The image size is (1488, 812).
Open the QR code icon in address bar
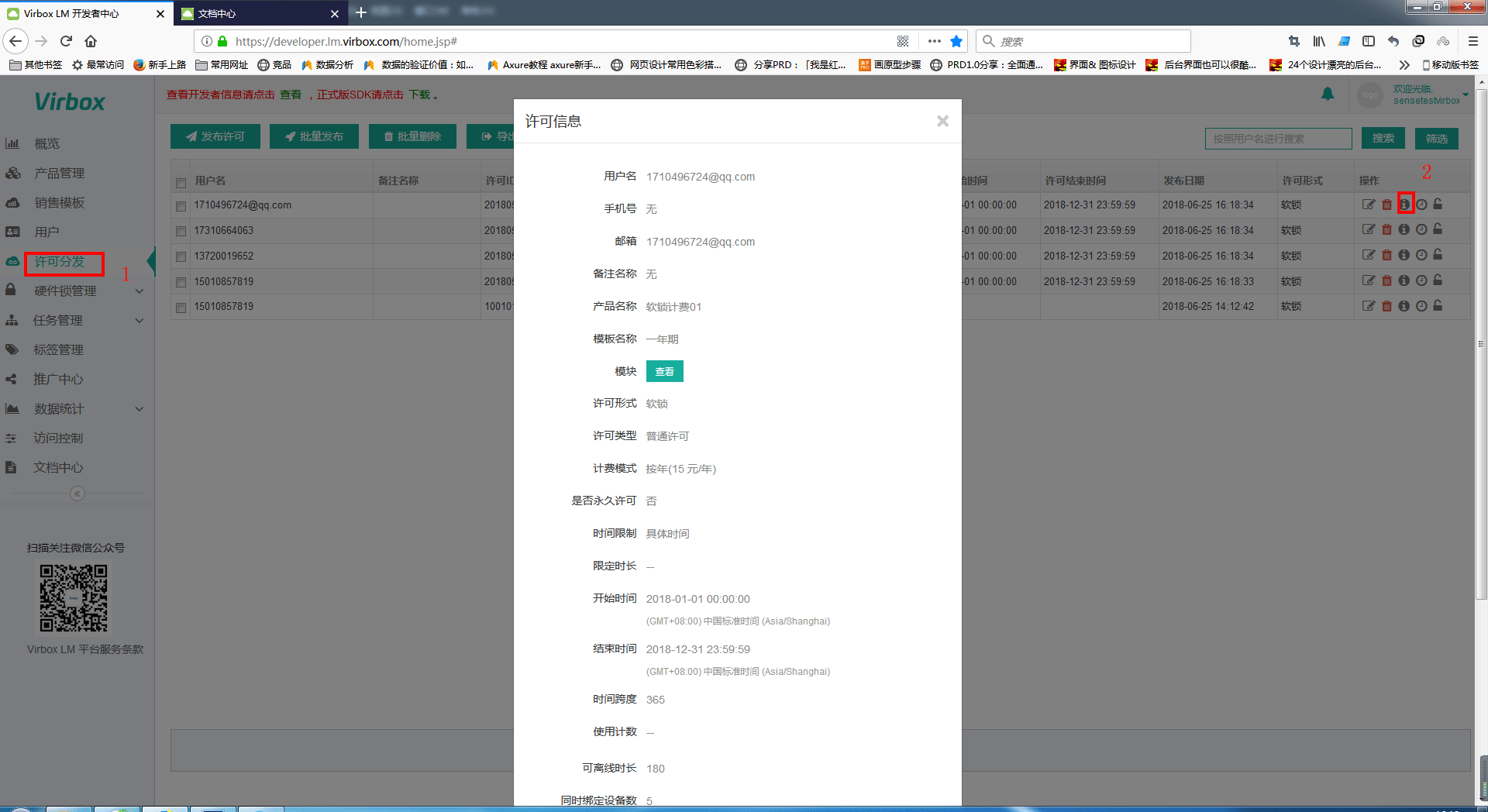(x=903, y=41)
